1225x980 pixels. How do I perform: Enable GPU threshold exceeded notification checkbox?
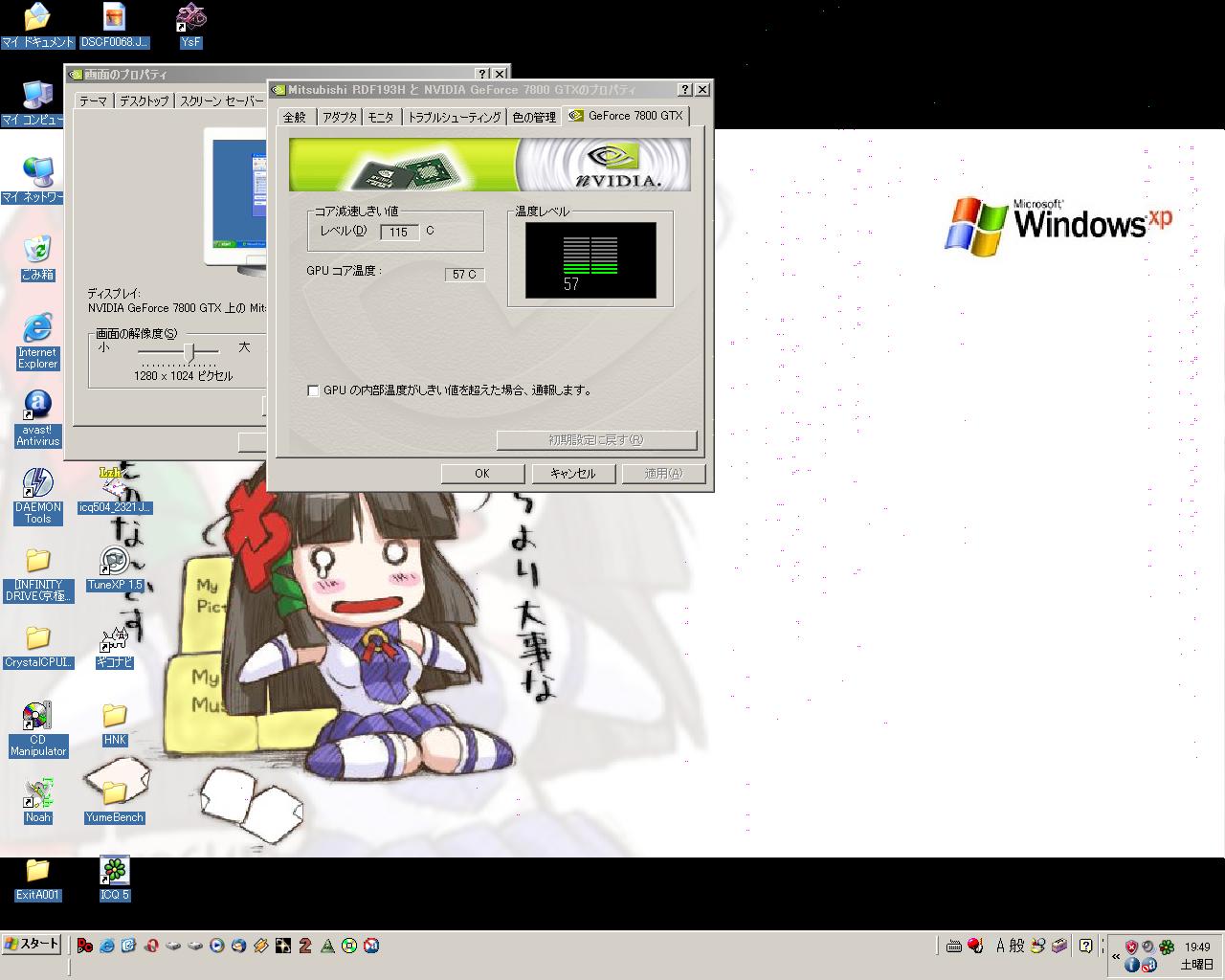pyautogui.click(x=313, y=390)
